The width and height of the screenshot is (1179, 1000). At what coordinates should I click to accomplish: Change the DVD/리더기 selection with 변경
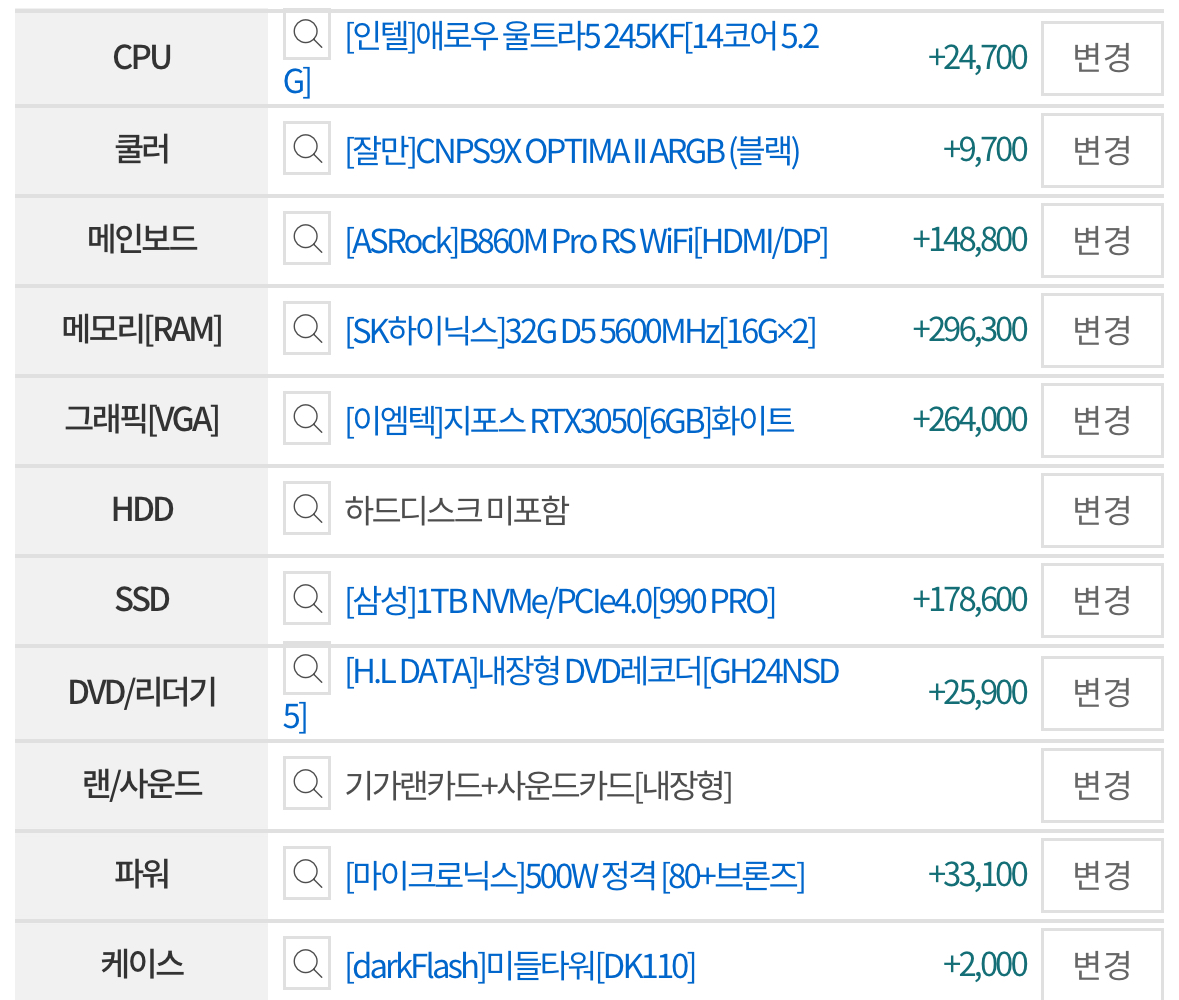pyautogui.click(x=1102, y=693)
